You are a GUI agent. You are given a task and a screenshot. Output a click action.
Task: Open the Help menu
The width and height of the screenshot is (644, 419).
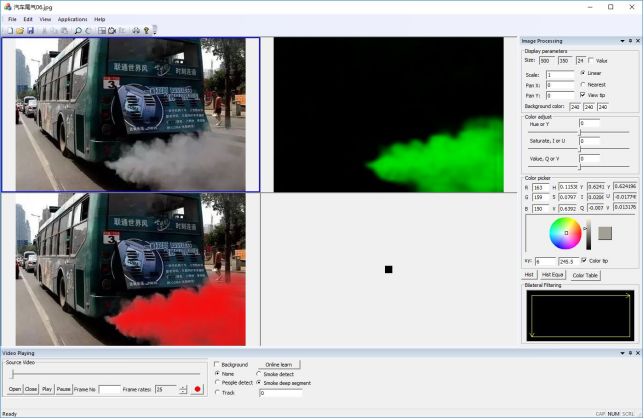click(x=100, y=19)
